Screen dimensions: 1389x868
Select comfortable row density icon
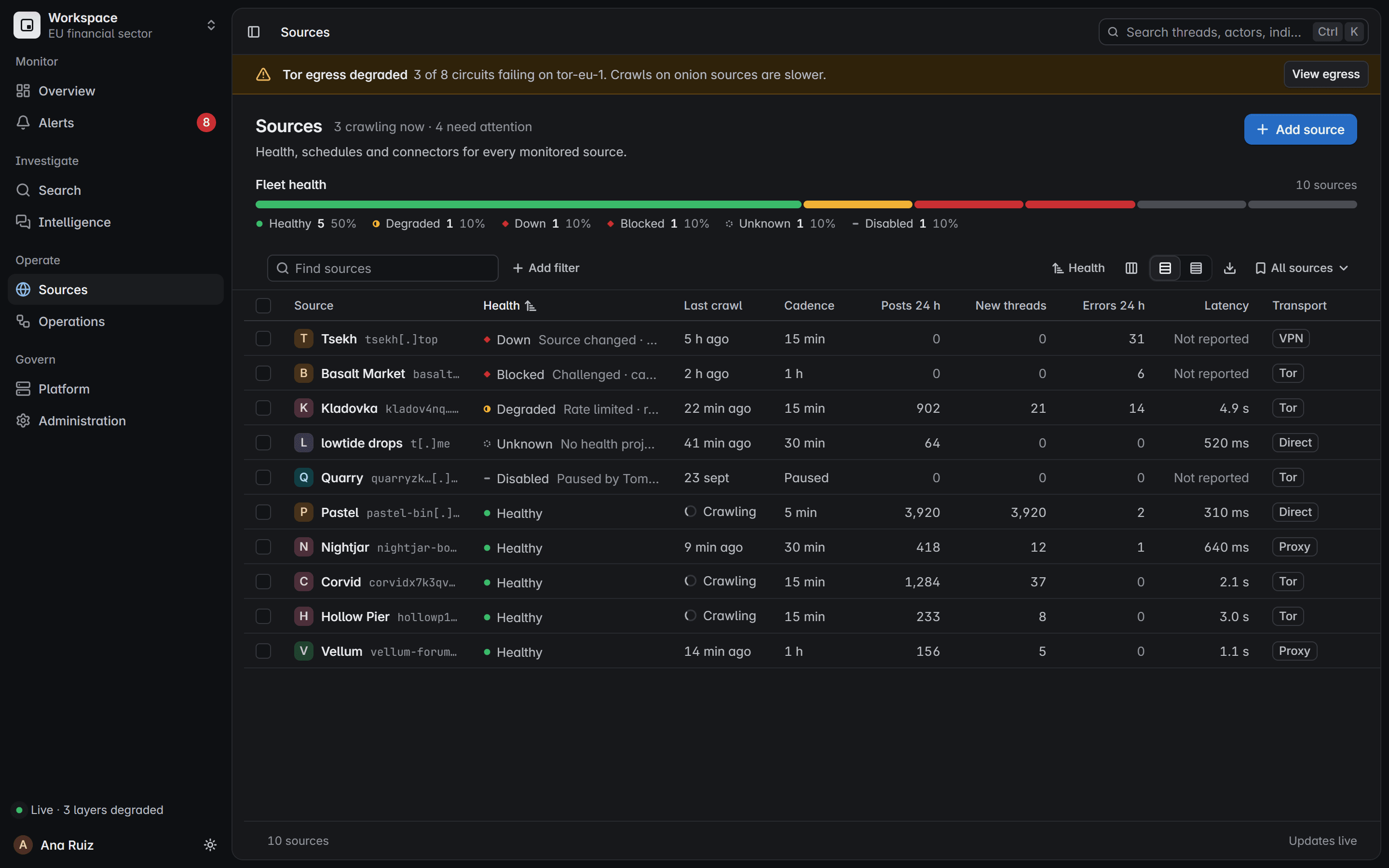coord(1165,268)
